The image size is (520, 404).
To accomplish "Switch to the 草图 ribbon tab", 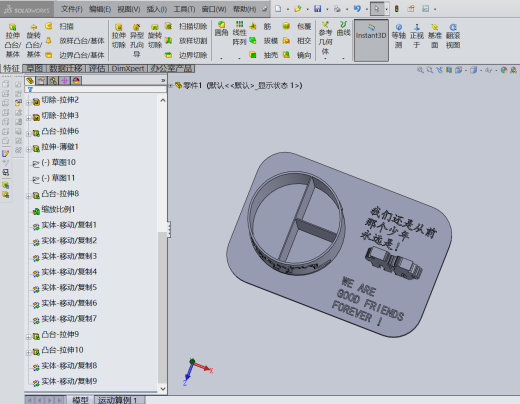I will click(x=34, y=69).
